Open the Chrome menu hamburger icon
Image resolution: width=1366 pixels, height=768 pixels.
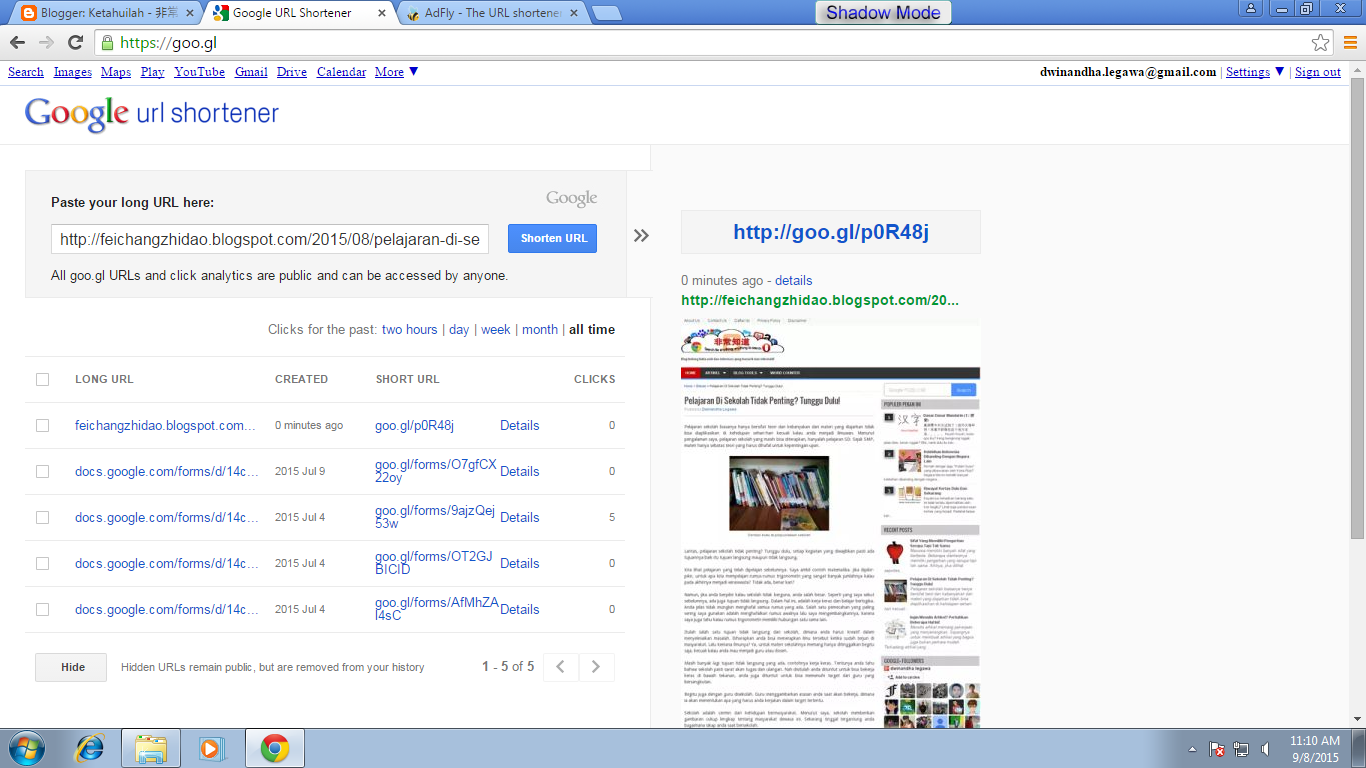click(1350, 42)
